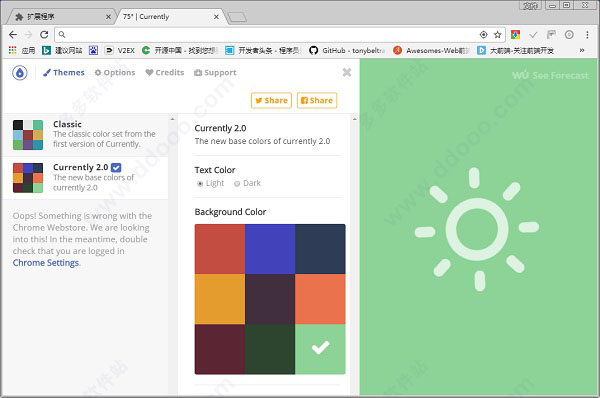The height and width of the screenshot is (398, 600).
Task: Open the Awesomes-Web bookmark
Action: coord(432,50)
